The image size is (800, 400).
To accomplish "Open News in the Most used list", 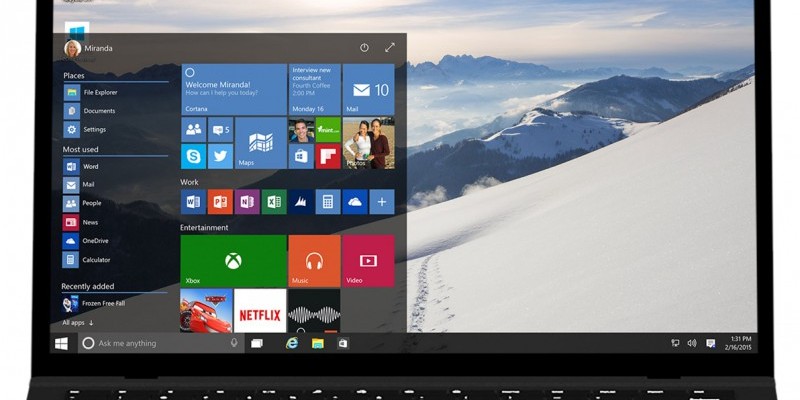I will (x=81, y=222).
